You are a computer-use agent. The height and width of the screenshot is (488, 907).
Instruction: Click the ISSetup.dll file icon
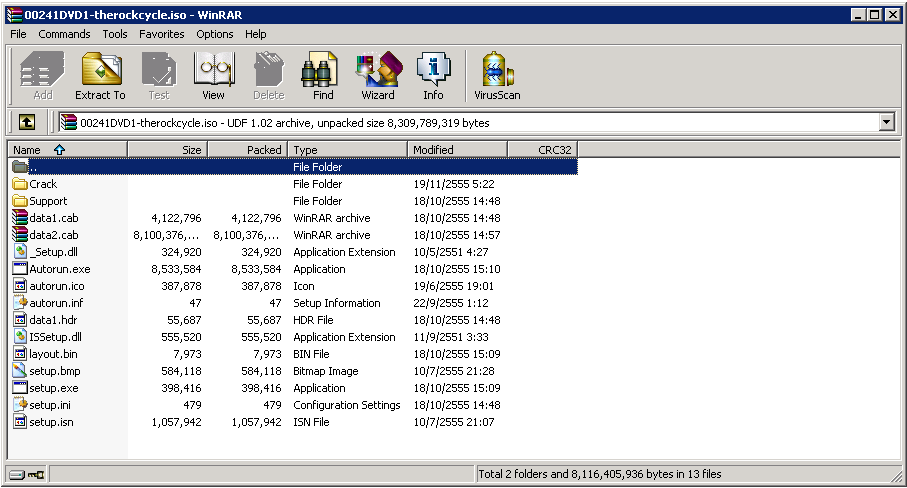[x=20, y=337]
